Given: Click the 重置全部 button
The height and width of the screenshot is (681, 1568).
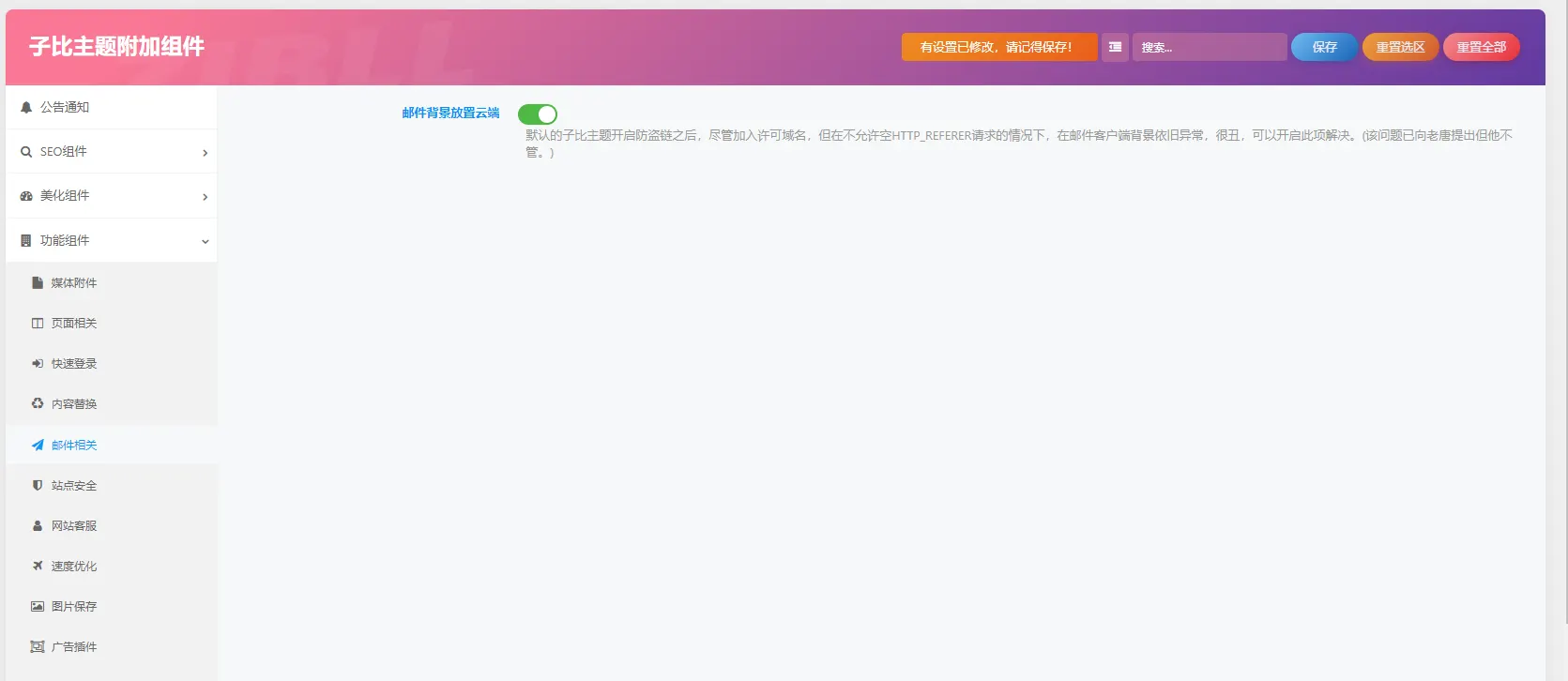Looking at the screenshot, I should [x=1482, y=47].
